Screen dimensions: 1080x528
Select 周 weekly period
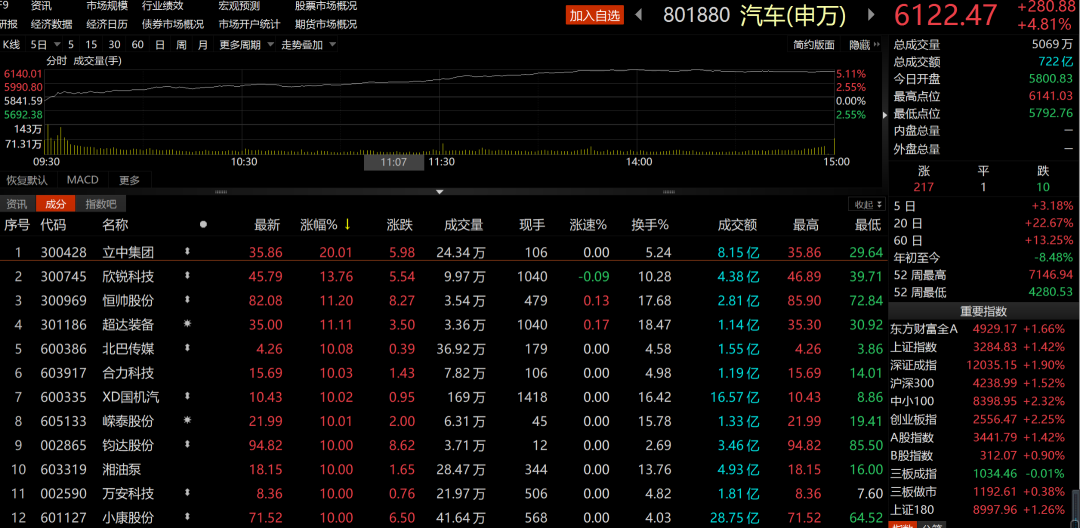(x=181, y=45)
